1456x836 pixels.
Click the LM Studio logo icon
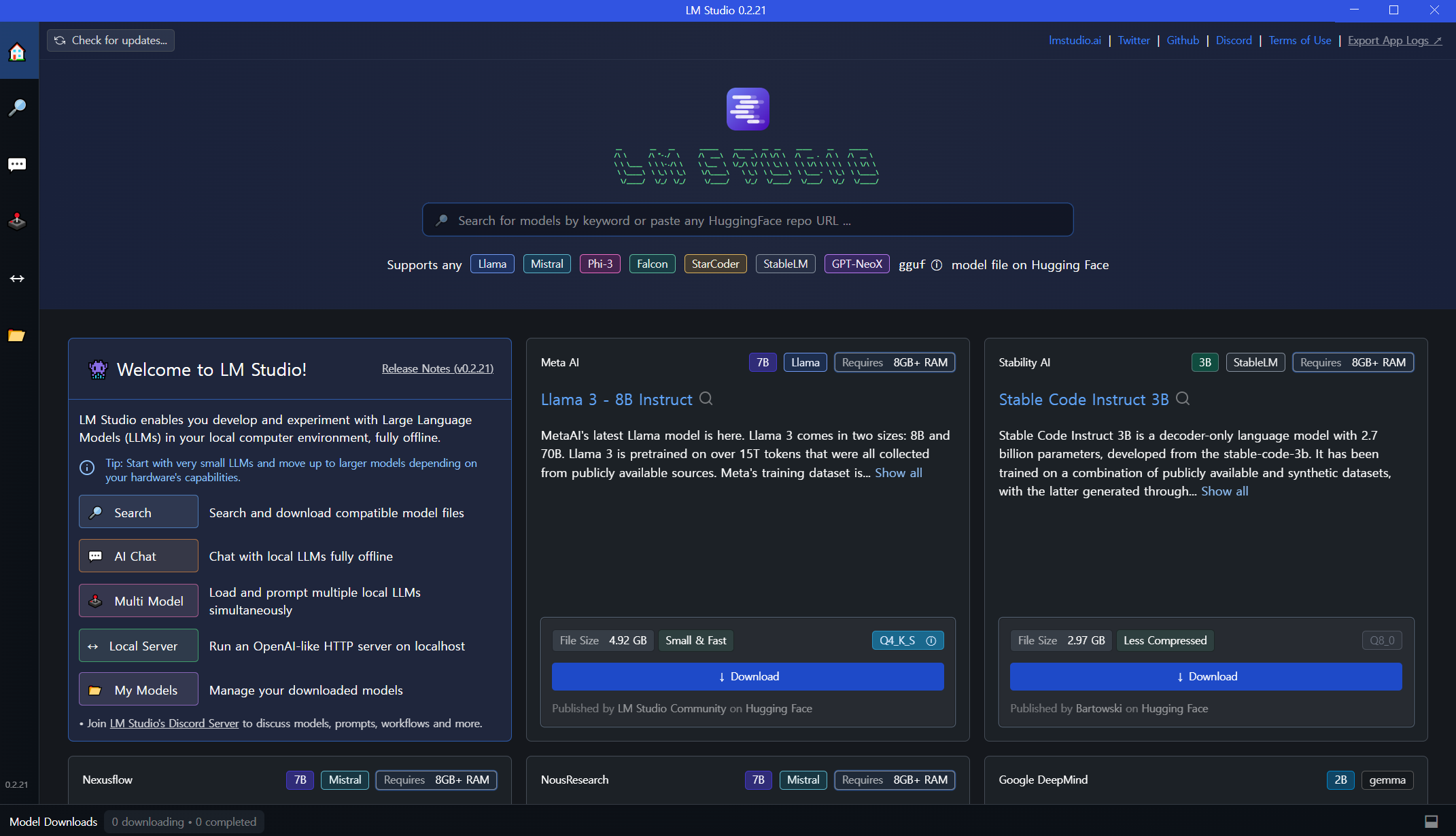pyautogui.click(x=748, y=109)
